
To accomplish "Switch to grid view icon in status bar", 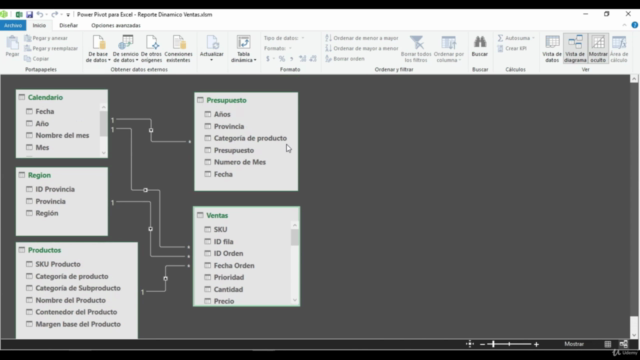I will (607, 344).
